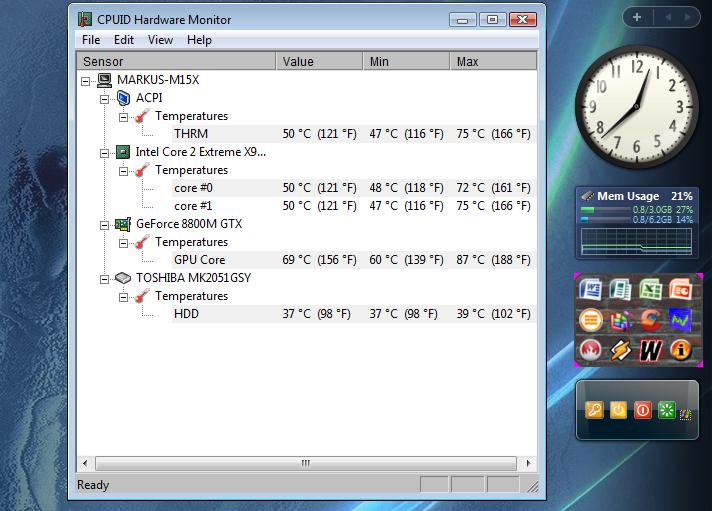Add a gadget with the sidebar plus button

pos(637,17)
